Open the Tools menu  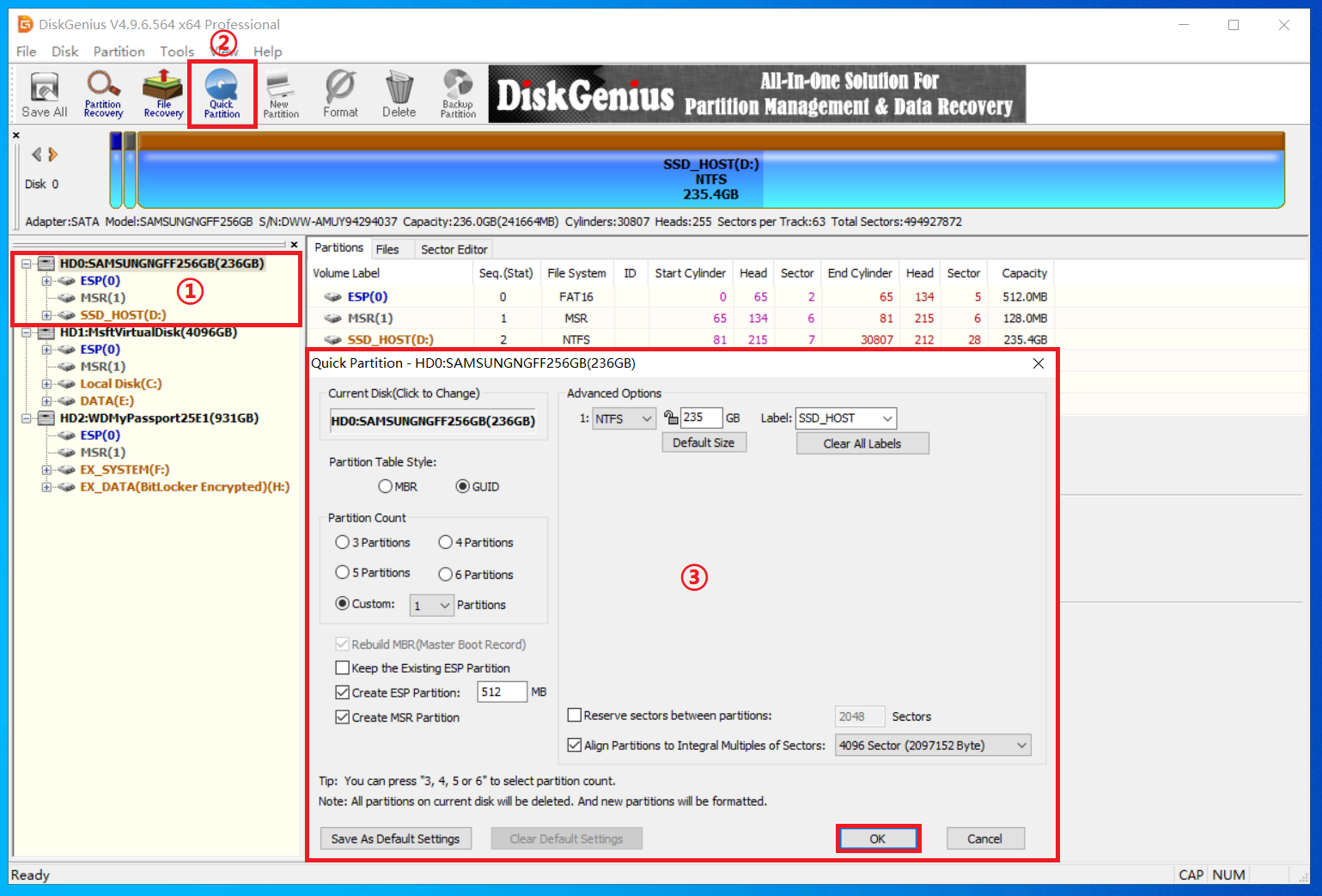(x=177, y=52)
